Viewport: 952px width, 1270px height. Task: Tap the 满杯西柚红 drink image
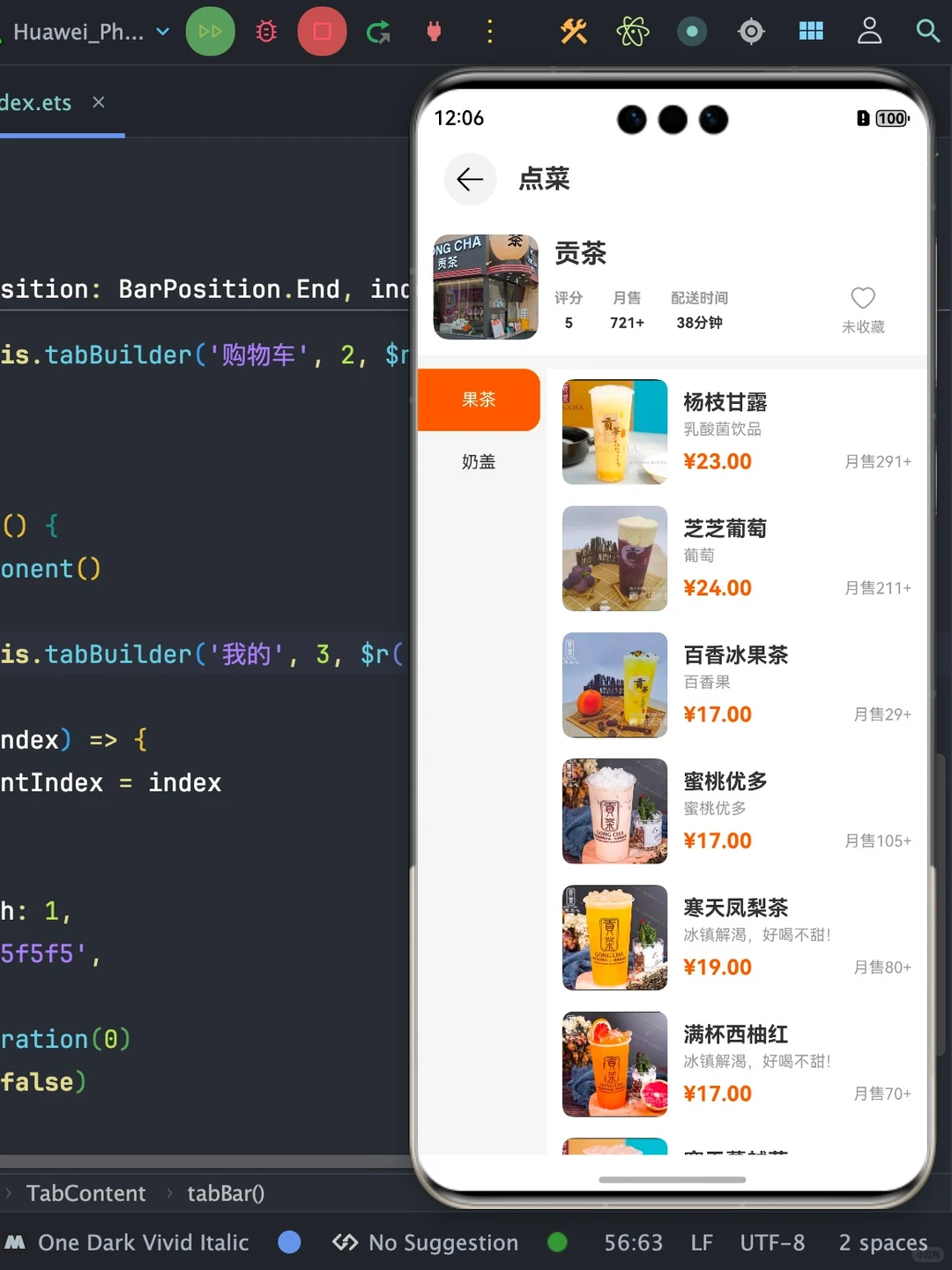tap(615, 1065)
